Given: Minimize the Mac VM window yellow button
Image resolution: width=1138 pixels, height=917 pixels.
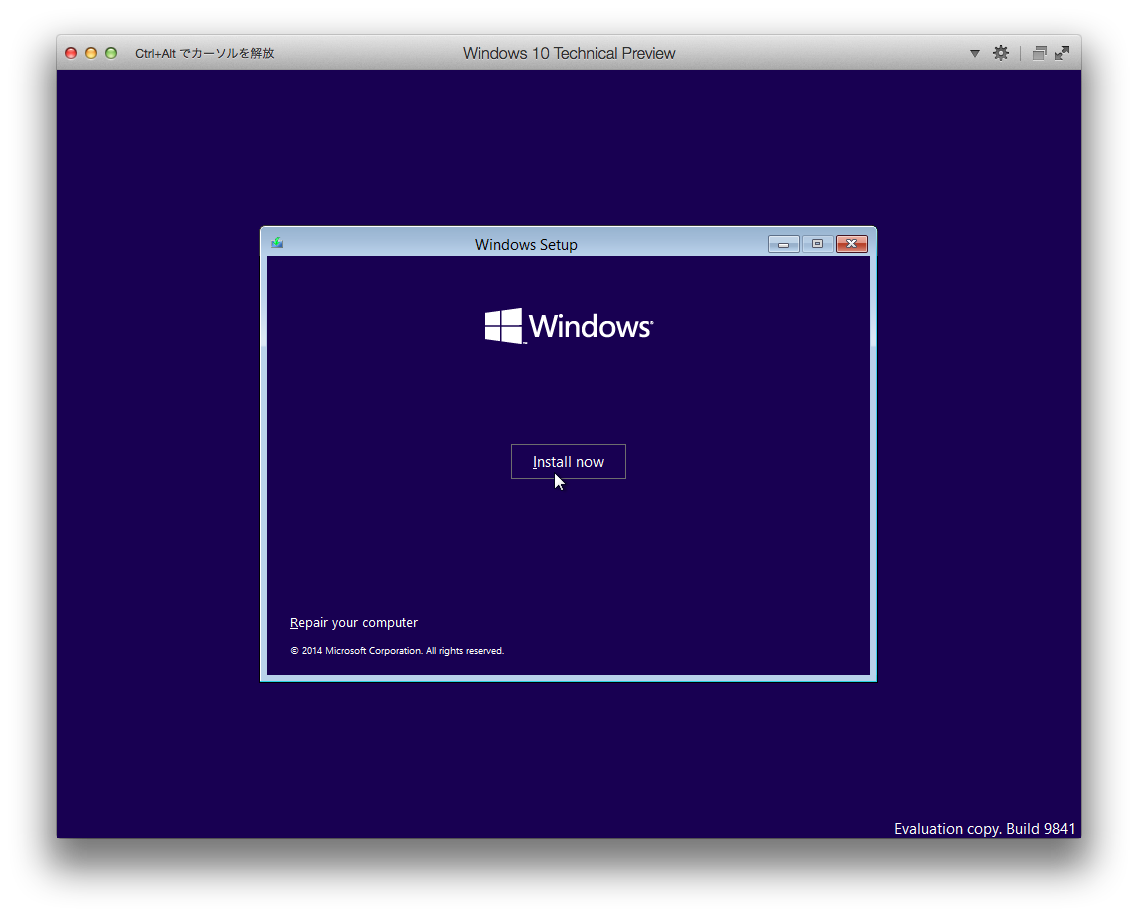Looking at the screenshot, I should pyautogui.click(x=91, y=53).
